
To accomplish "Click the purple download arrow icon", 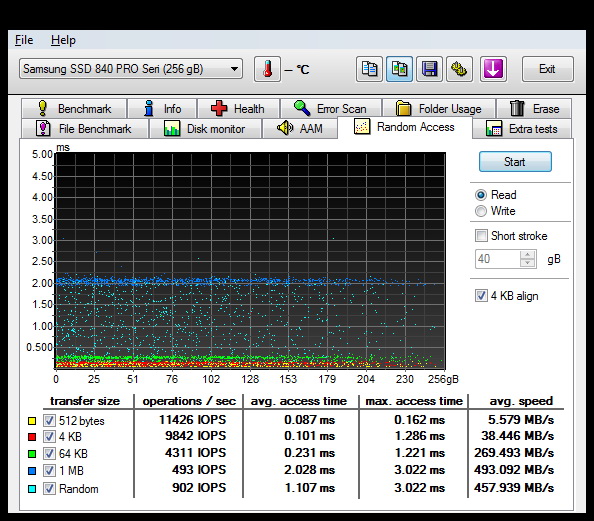I will 493,69.
